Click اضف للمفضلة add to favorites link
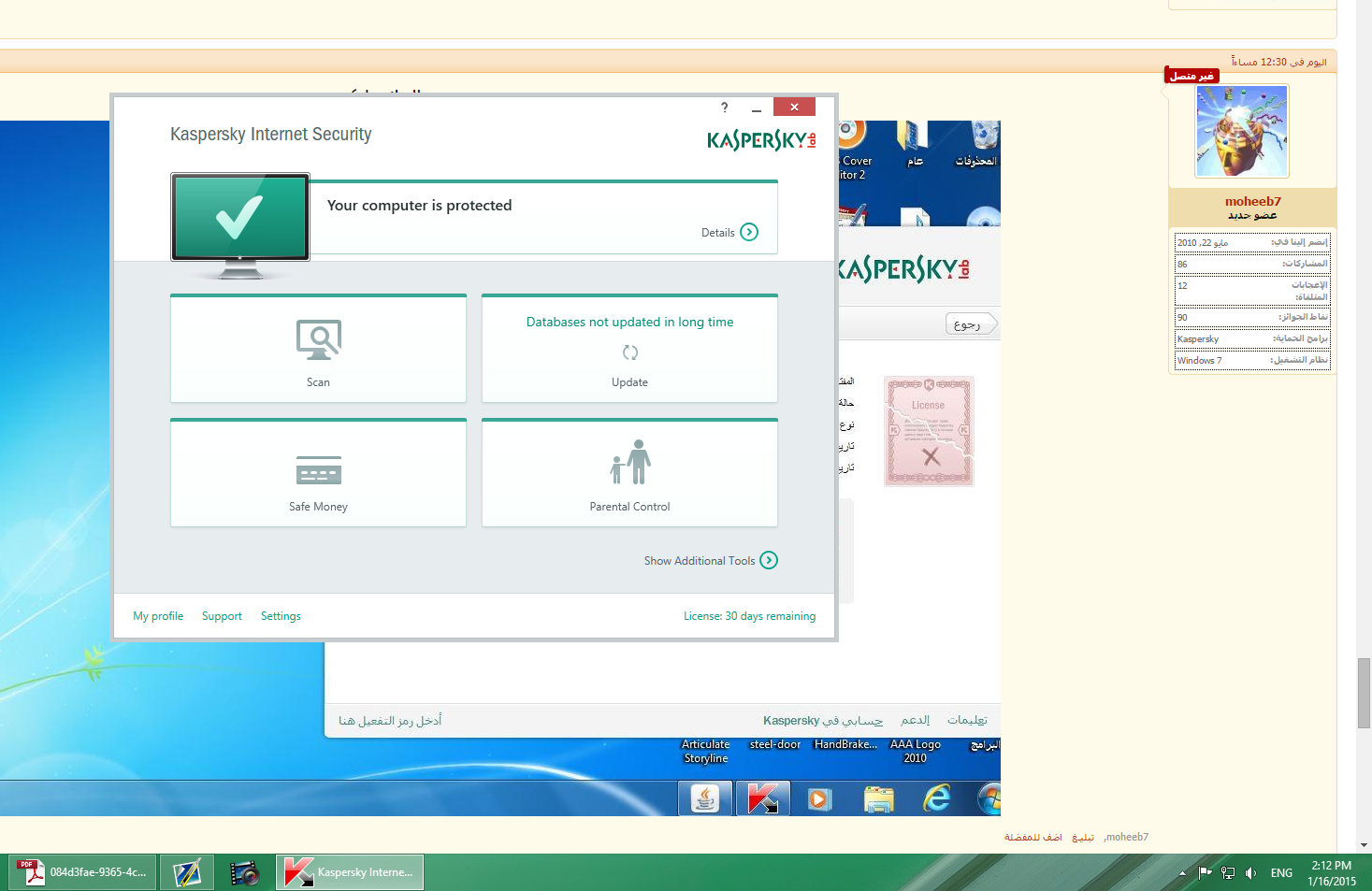The image size is (1372, 891). coord(1033,838)
